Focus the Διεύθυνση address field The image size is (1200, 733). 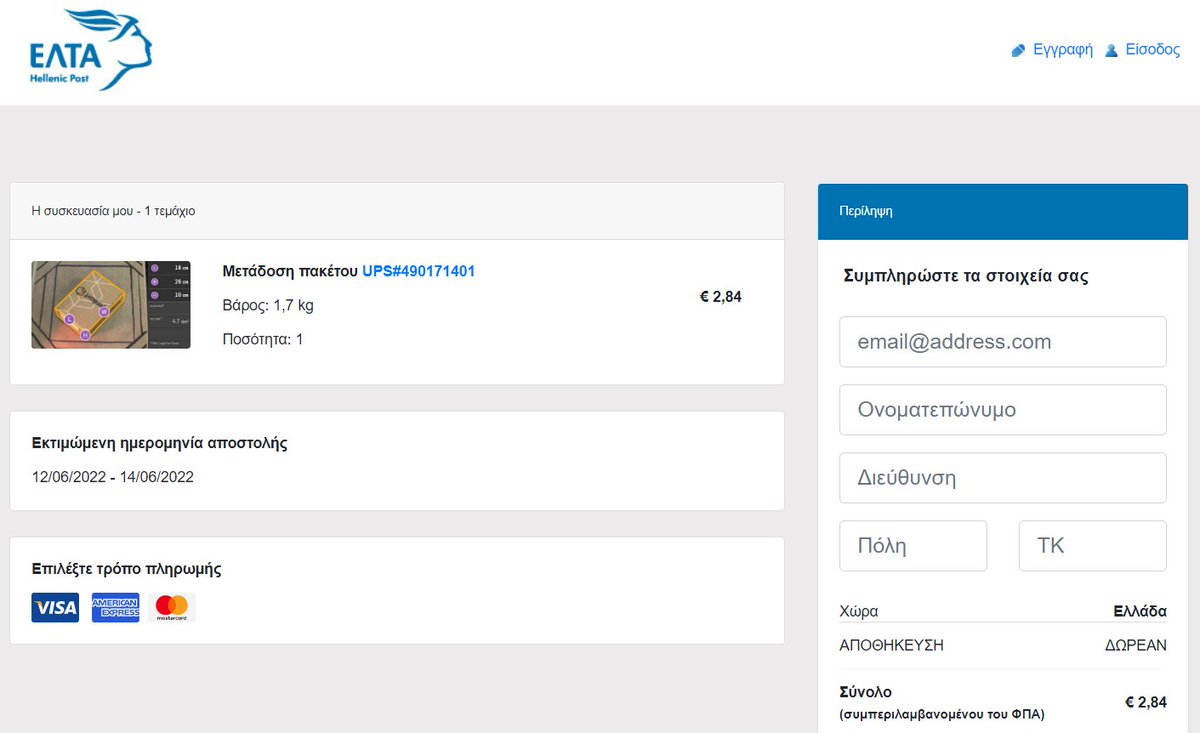1003,478
